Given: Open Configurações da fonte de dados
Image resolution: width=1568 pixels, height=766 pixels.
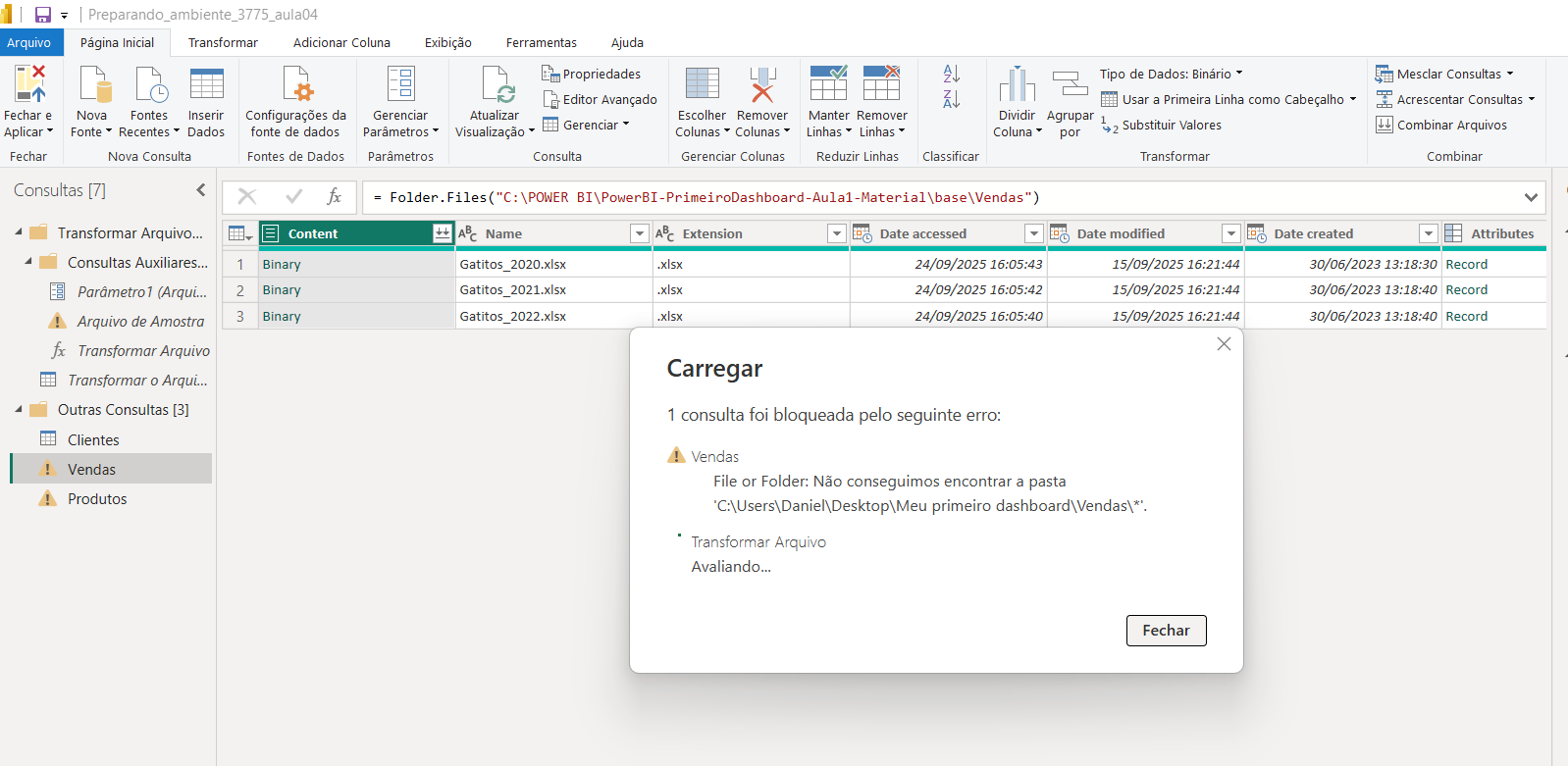Looking at the screenshot, I should [295, 85].
